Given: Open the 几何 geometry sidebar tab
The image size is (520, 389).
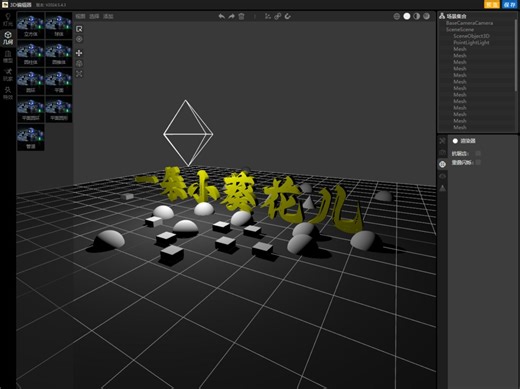Looking at the screenshot, I should coord(8,38).
